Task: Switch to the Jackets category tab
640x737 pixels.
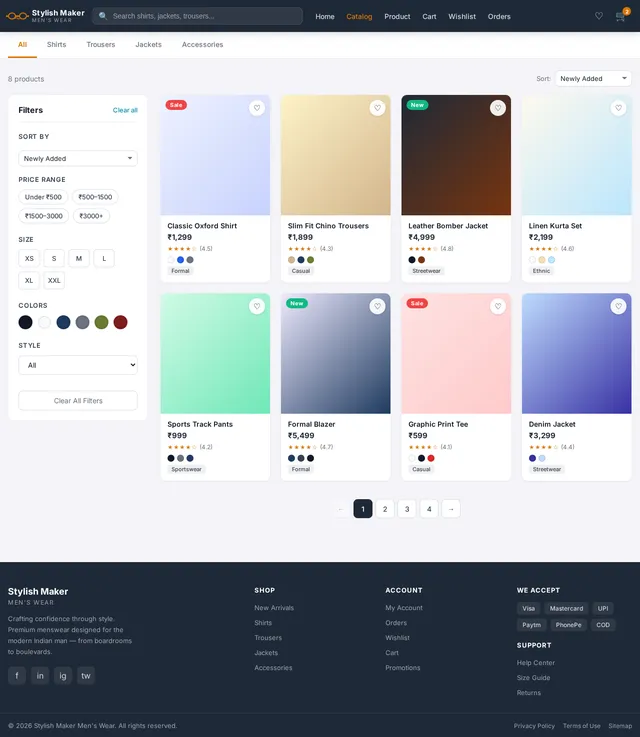Action: coord(148,45)
